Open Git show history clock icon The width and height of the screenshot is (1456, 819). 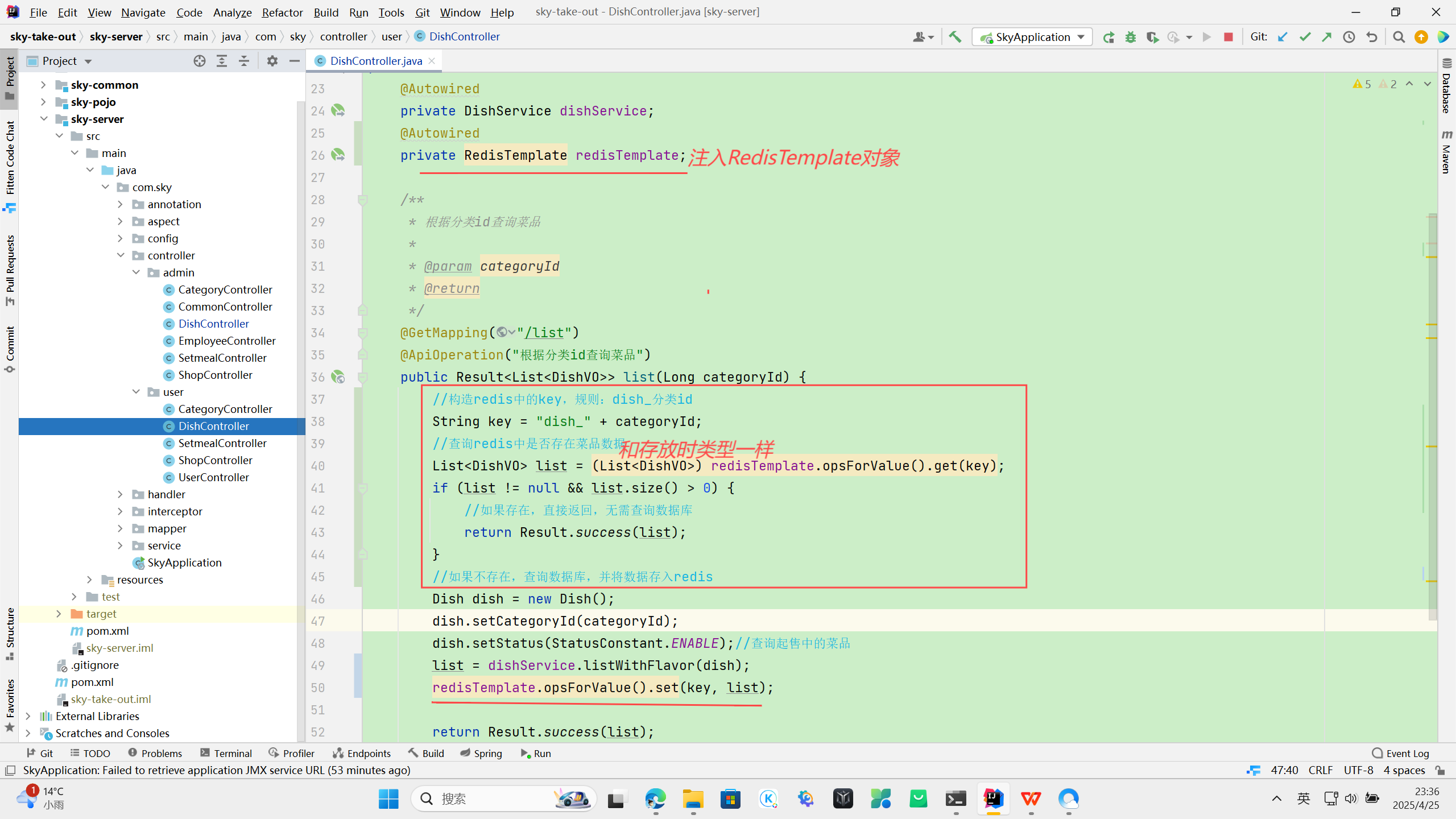(x=1349, y=37)
